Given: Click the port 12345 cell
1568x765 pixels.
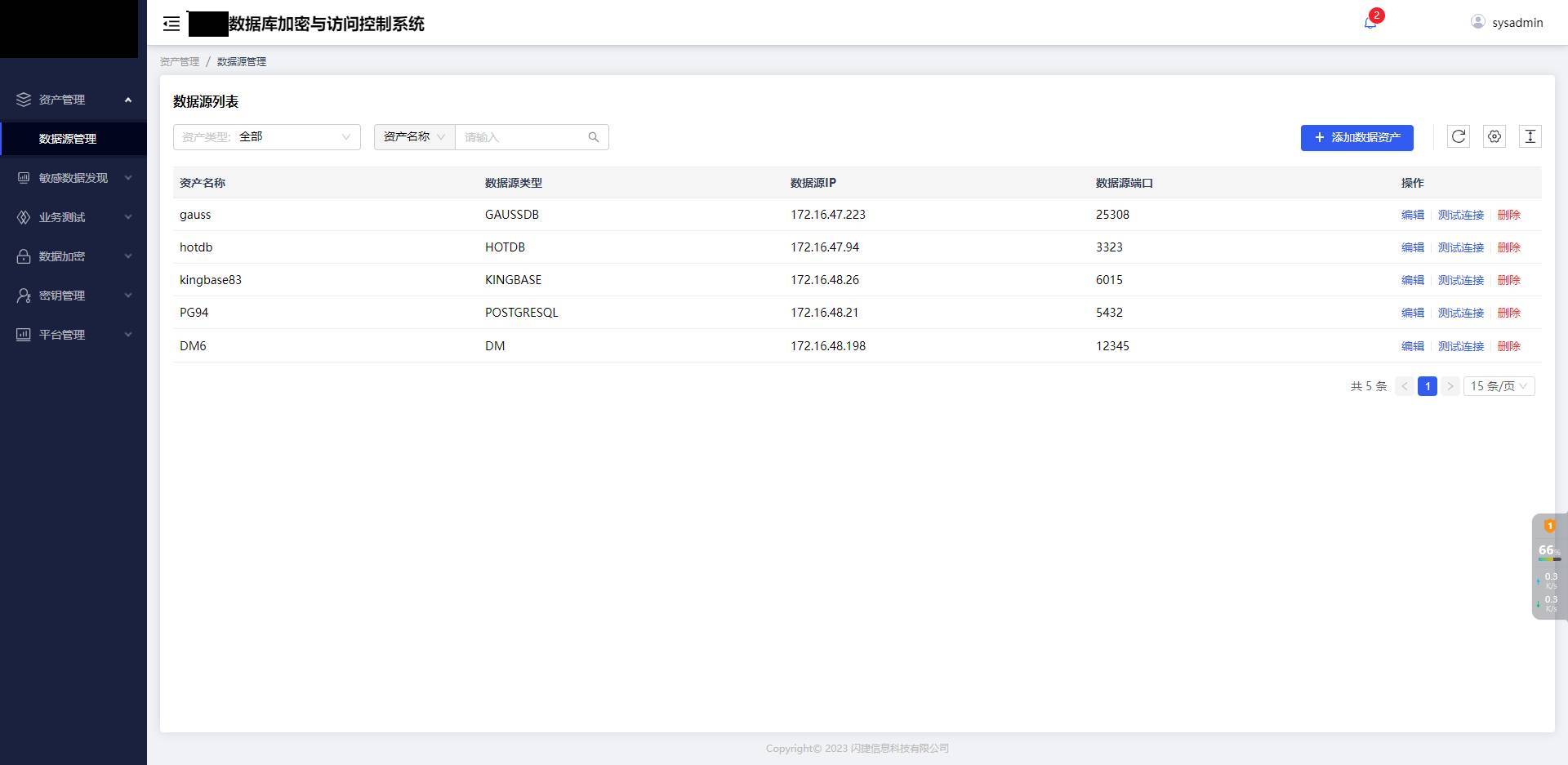Looking at the screenshot, I should [x=1112, y=346].
